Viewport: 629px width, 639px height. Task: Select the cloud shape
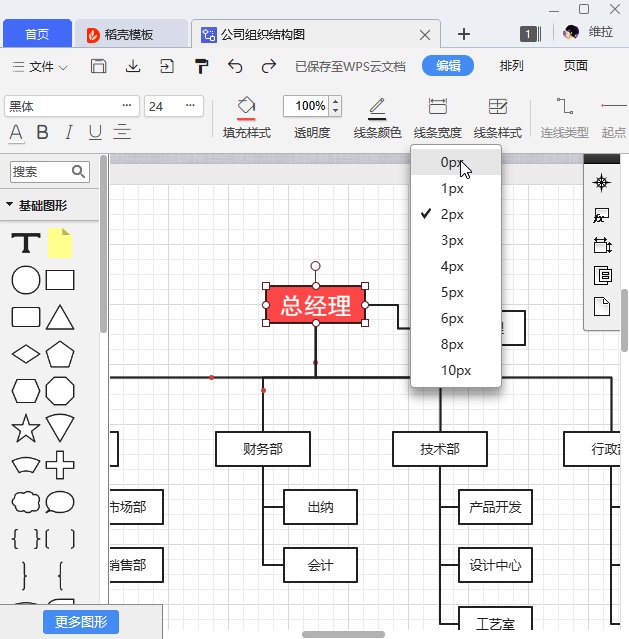point(26,502)
